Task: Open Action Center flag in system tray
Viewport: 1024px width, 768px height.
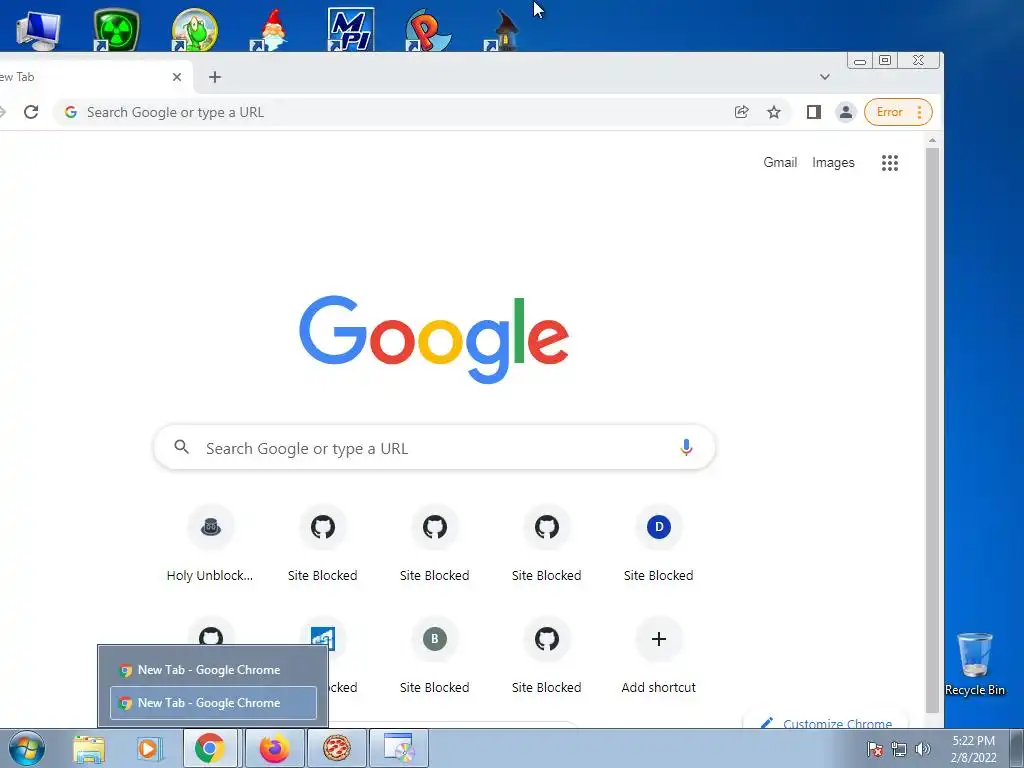Action: [875, 749]
